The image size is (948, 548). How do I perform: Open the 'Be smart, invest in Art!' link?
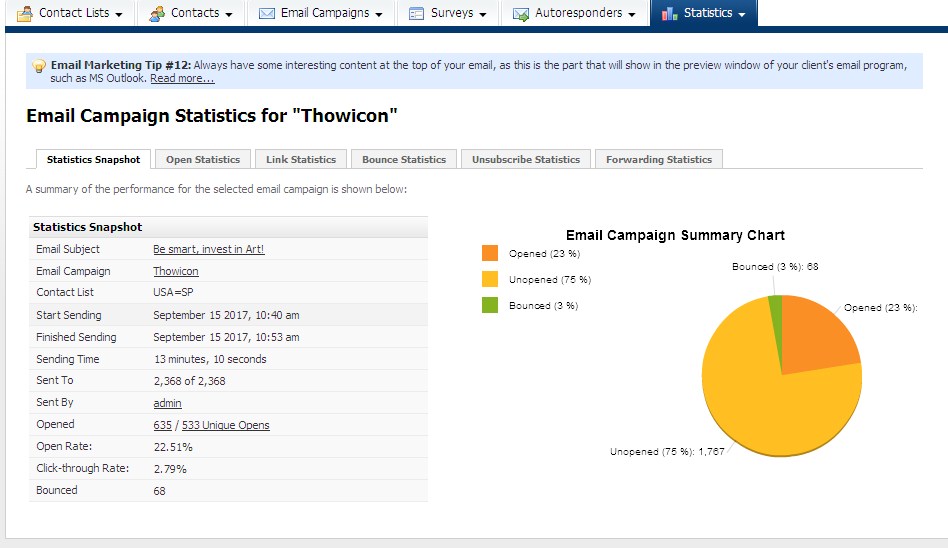tap(208, 250)
